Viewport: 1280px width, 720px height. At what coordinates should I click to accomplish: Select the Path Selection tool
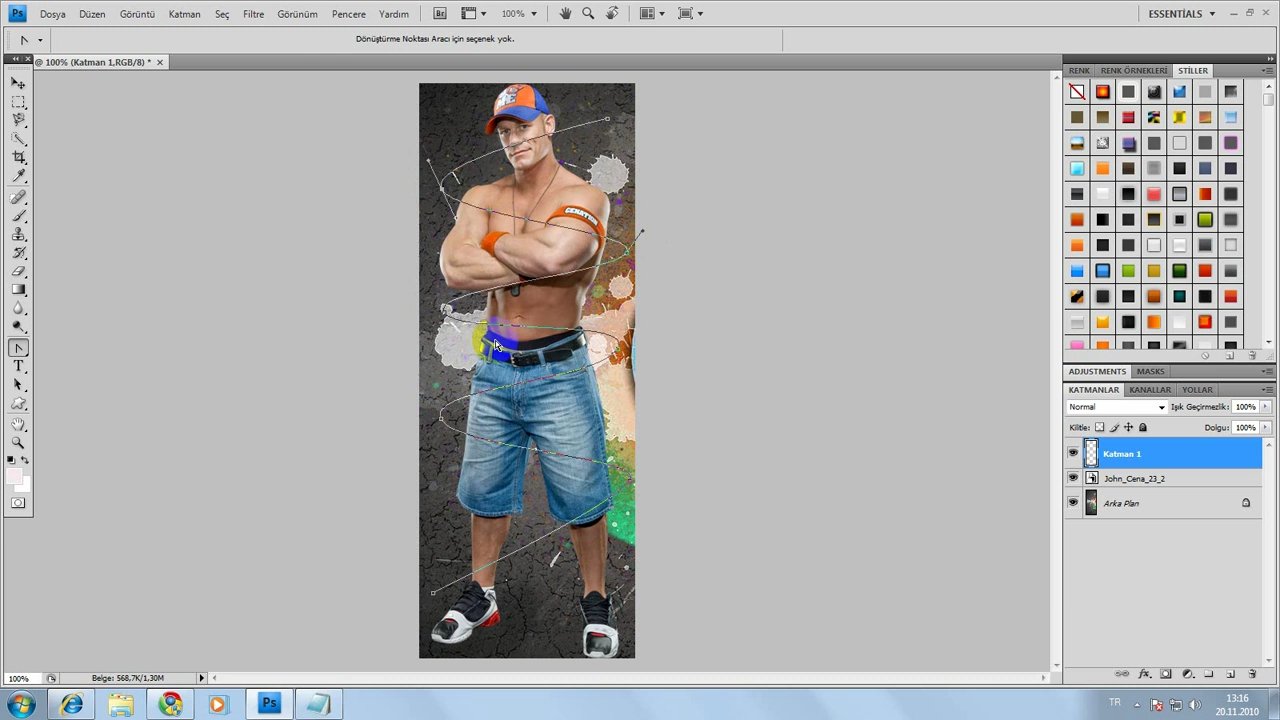pyautogui.click(x=18, y=385)
